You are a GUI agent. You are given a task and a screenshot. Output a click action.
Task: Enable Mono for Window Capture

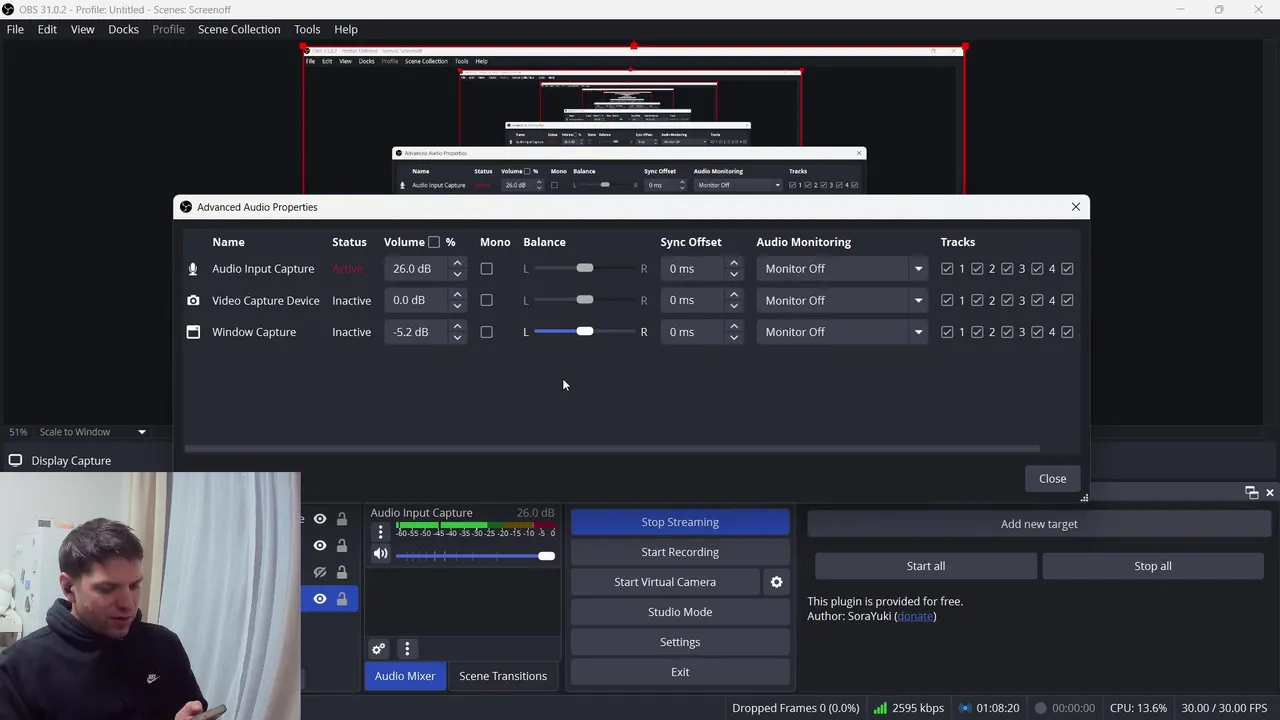pyautogui.click(x=486, y=332)
